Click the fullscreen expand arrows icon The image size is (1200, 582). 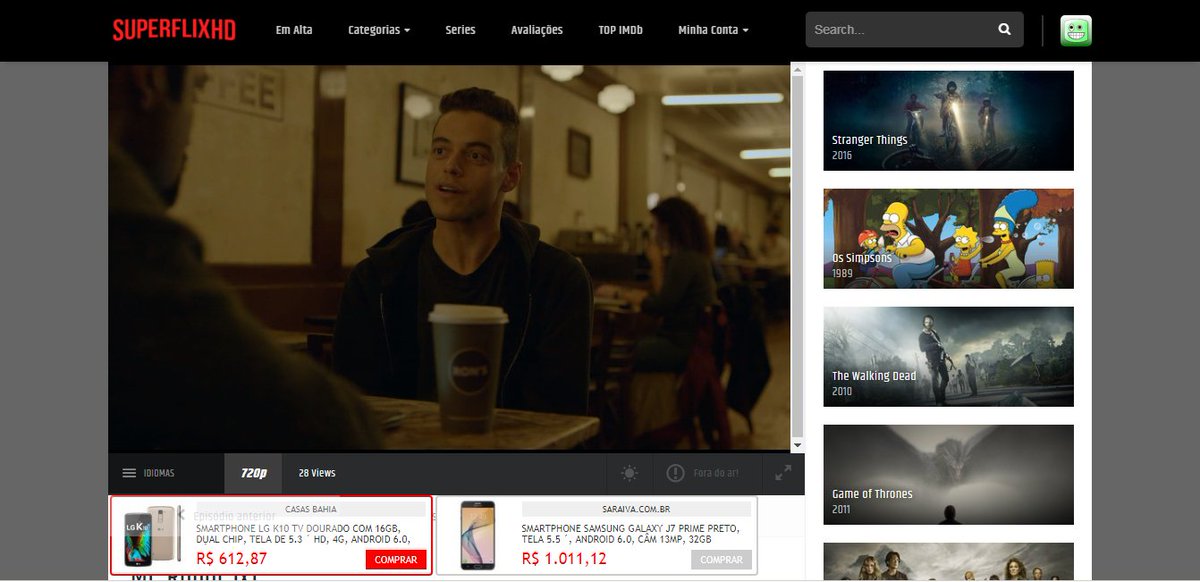point(783,473)
